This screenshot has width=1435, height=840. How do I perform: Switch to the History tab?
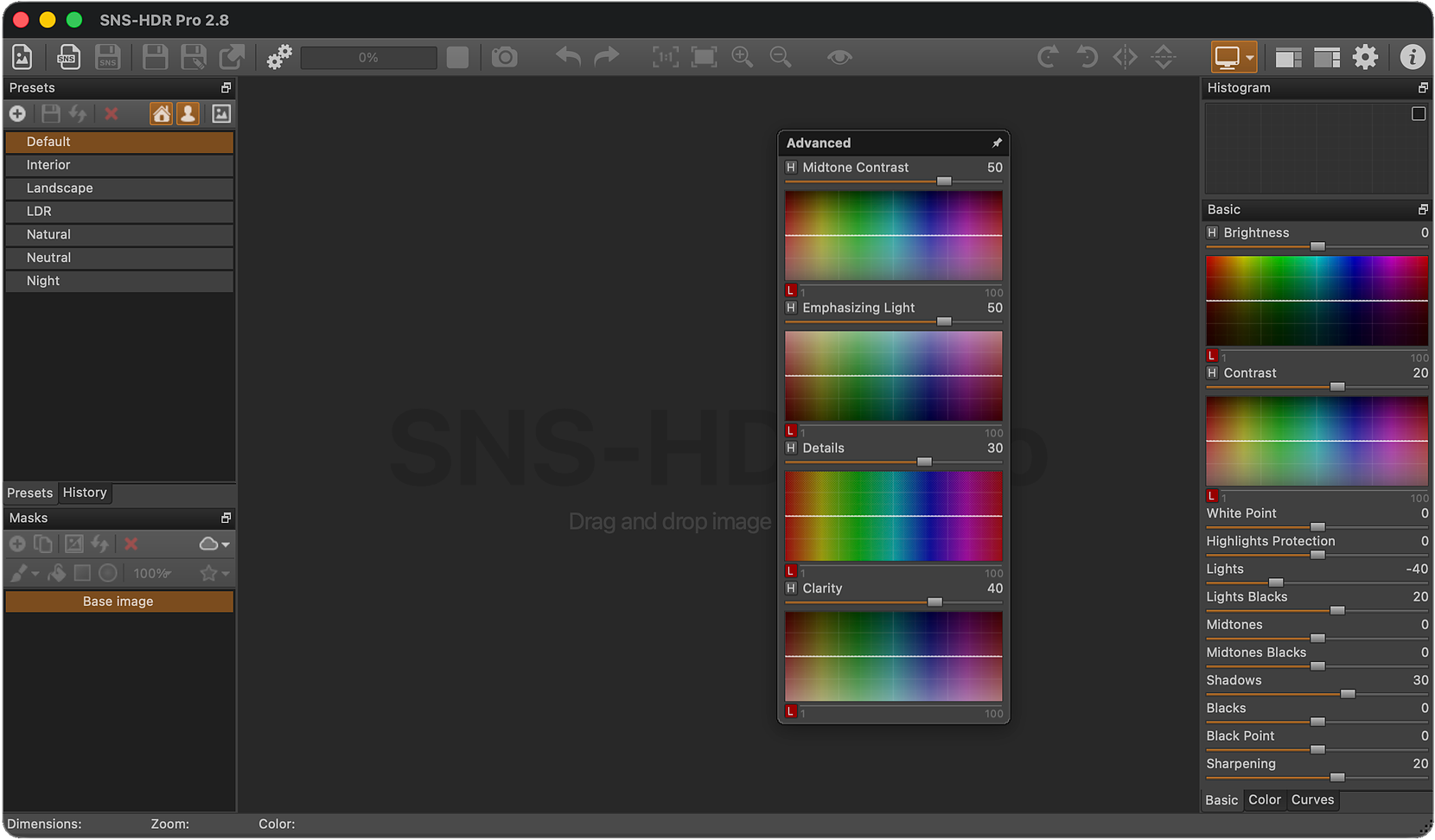[85, 493]
